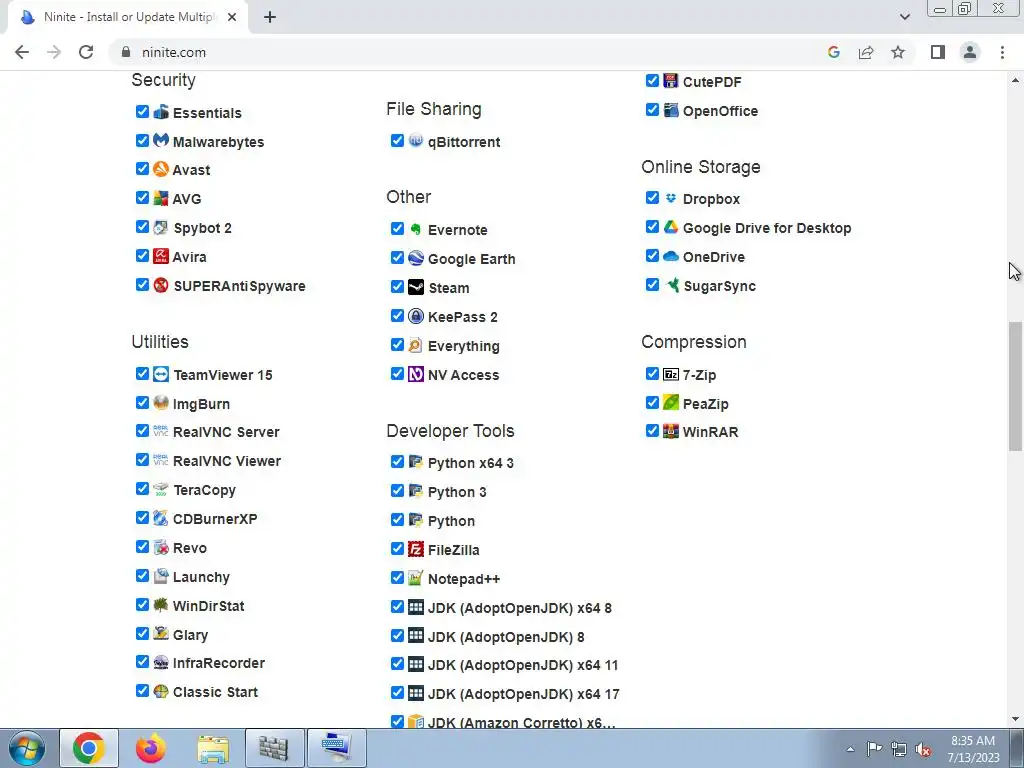The height and width of the screenshot is (768, 1024).
Task: Click the Avast orange icon
Action: (161, 169)
